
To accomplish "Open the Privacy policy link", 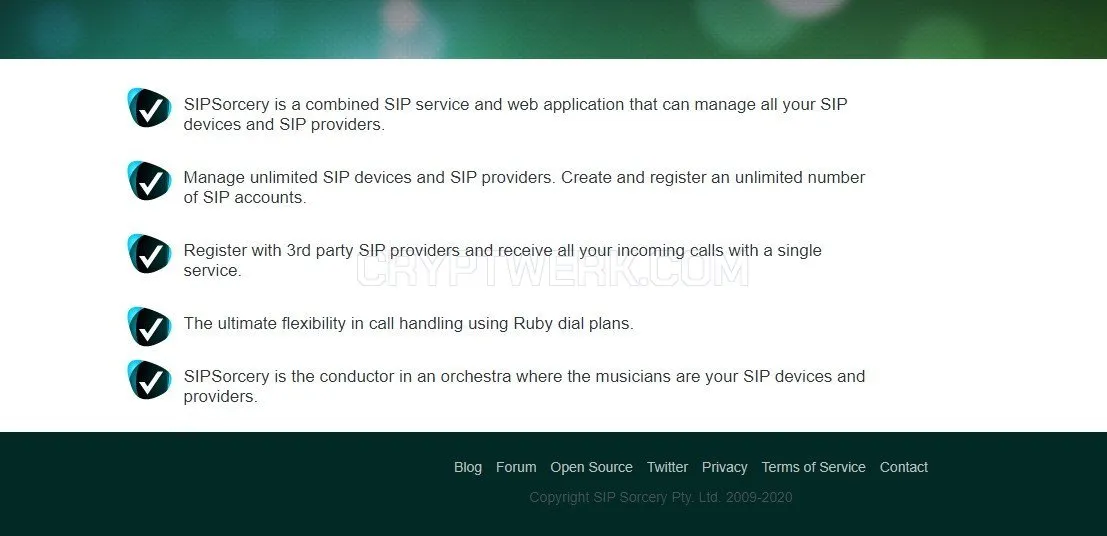I will (724, 467).
